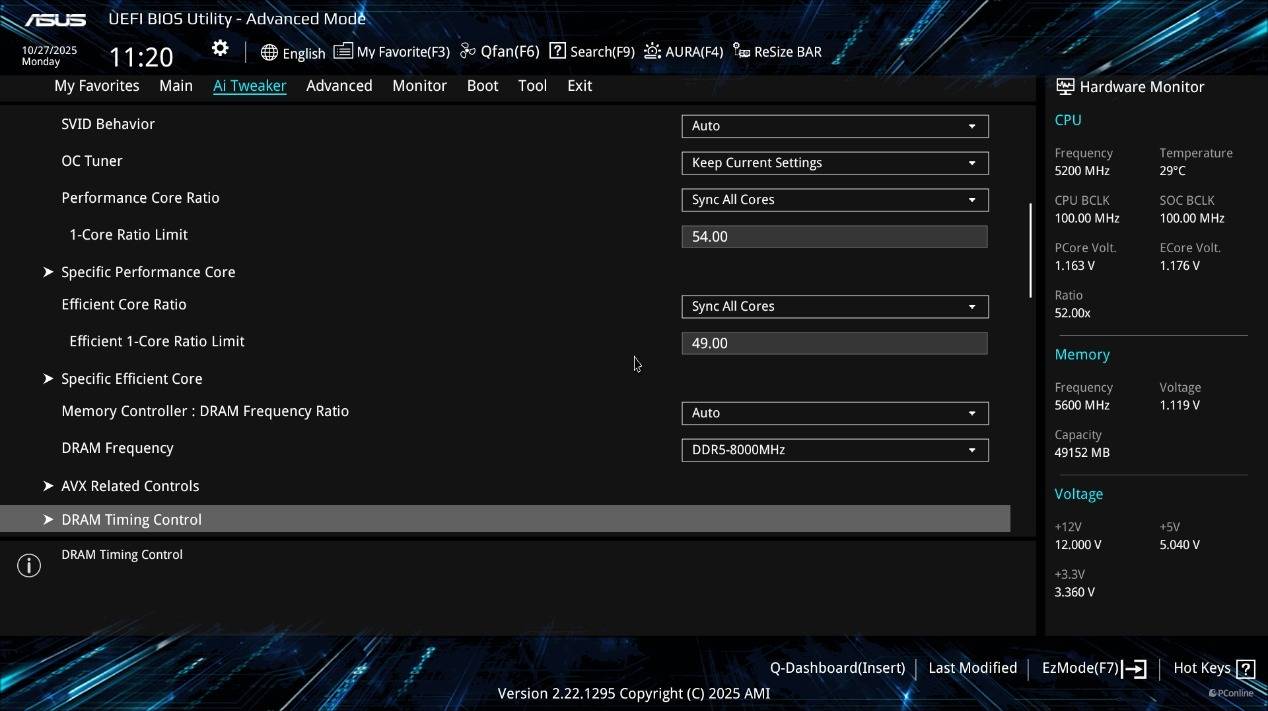Screen dimensions: 1268x711
Task: Switch to the Advanced tab
Action: point(339,86)
